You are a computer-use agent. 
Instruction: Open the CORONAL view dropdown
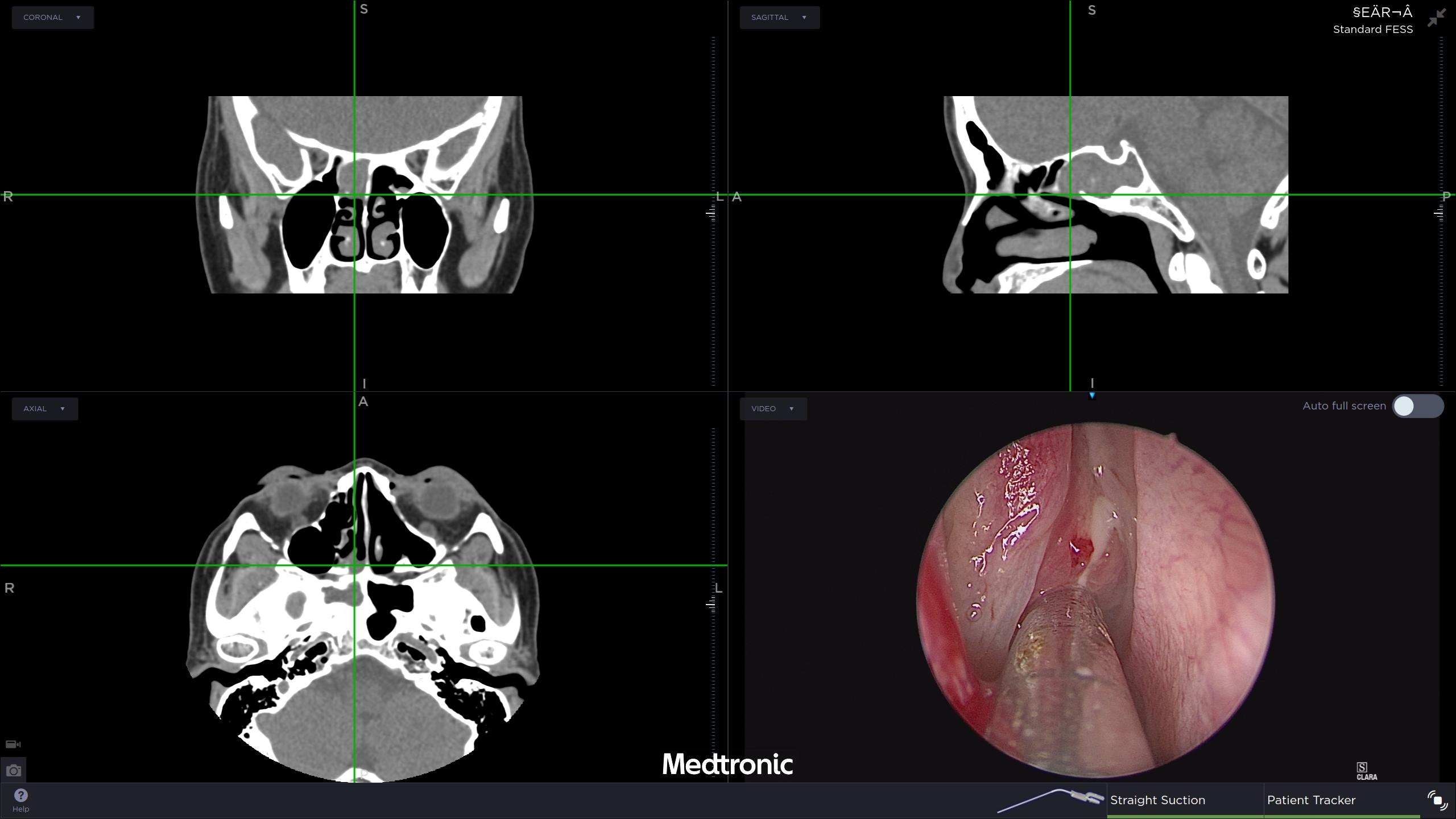(x=52, y=18)
